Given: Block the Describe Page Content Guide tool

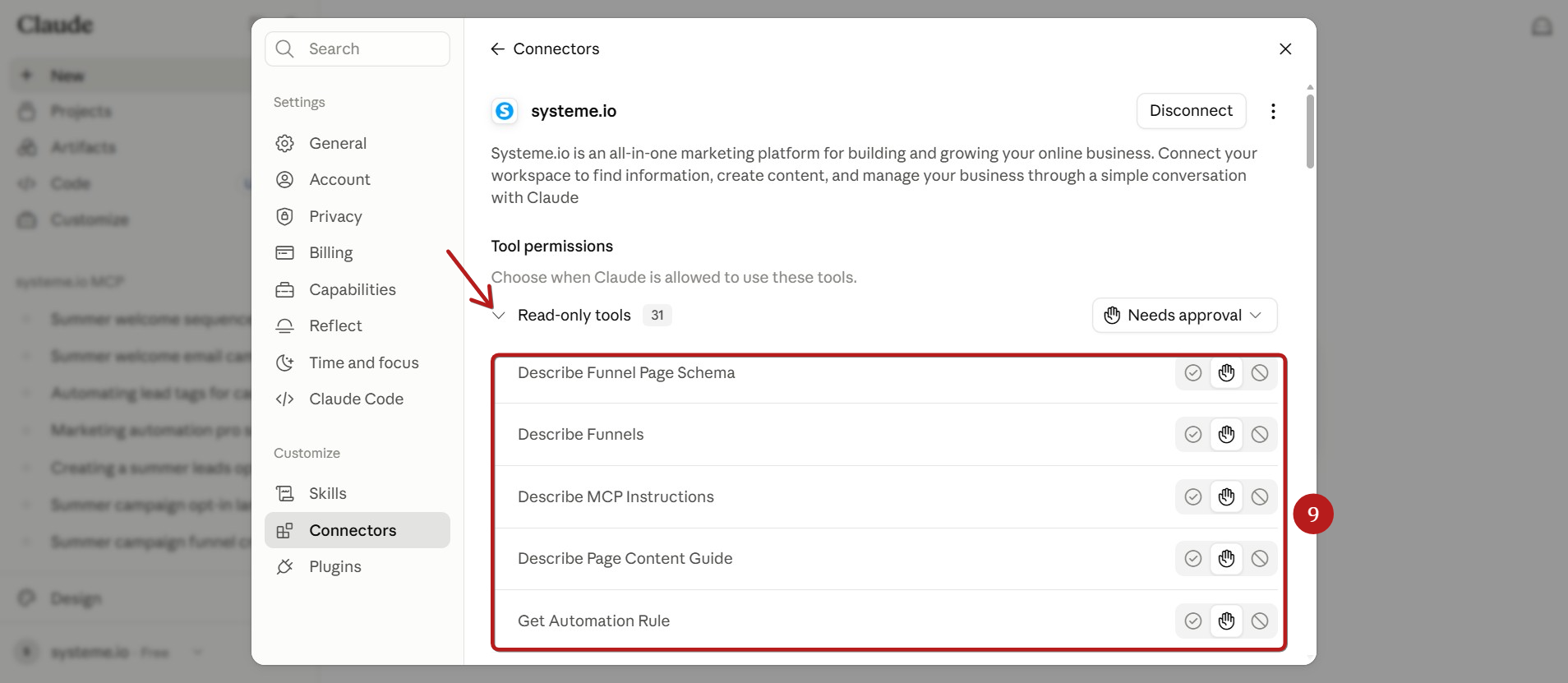Looking at the screenshot, I should 1260,559.
